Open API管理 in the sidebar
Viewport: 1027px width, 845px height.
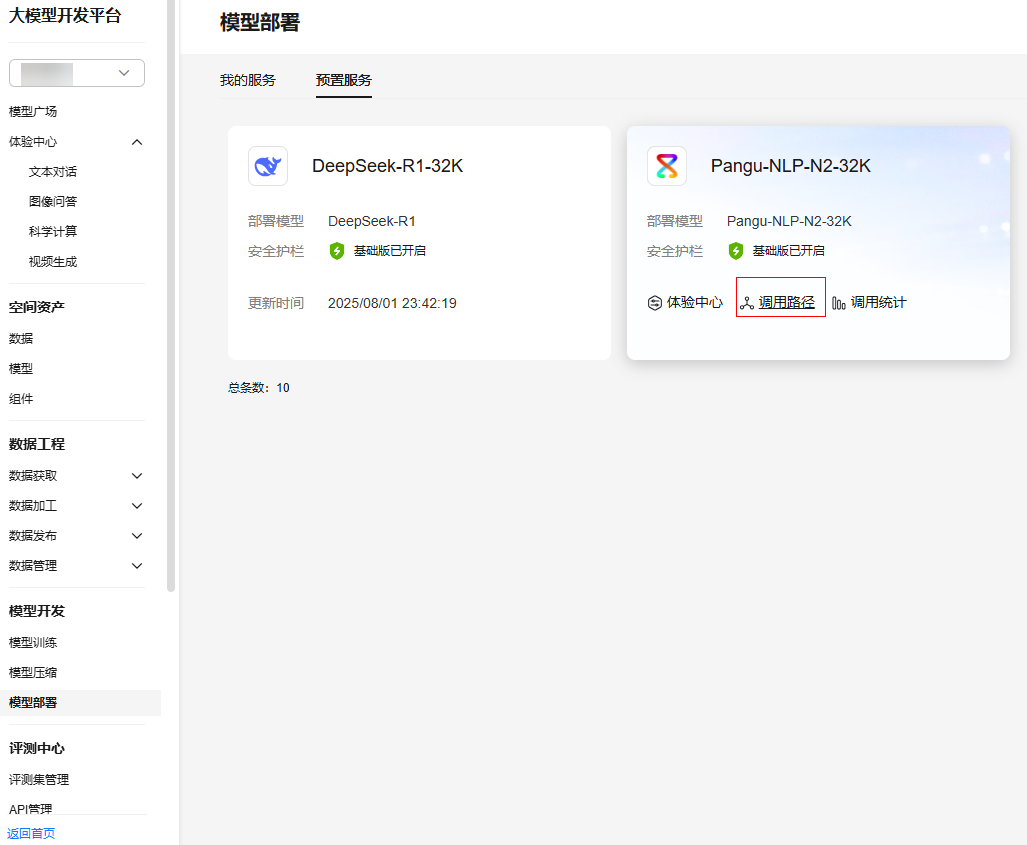(x=30, y=809)
